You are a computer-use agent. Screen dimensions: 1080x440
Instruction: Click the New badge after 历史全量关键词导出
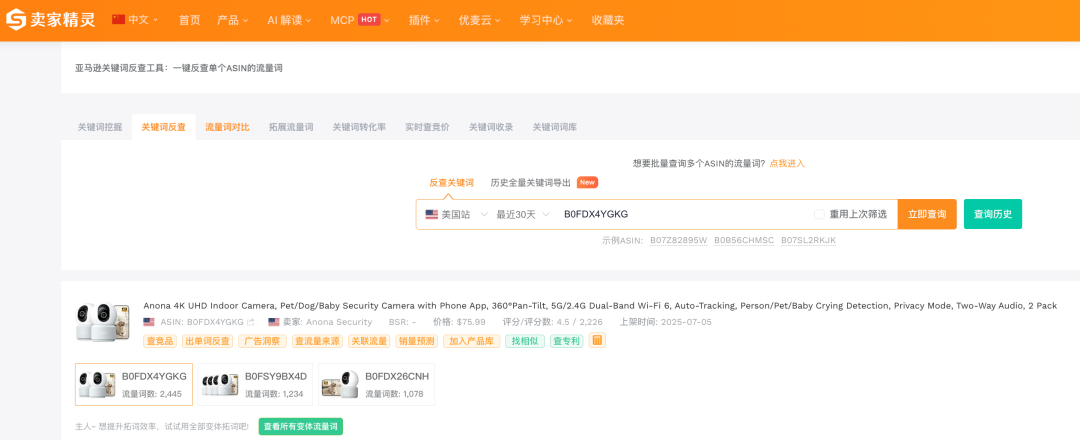[x=587, y=182]
